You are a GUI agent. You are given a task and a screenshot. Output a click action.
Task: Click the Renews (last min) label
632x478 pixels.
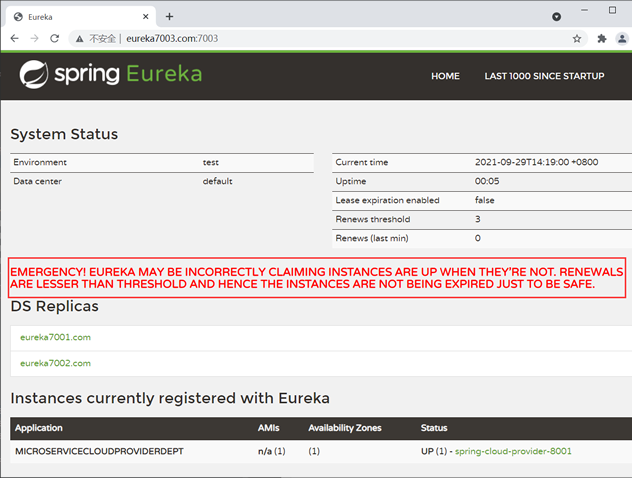(x=372, y=238)
